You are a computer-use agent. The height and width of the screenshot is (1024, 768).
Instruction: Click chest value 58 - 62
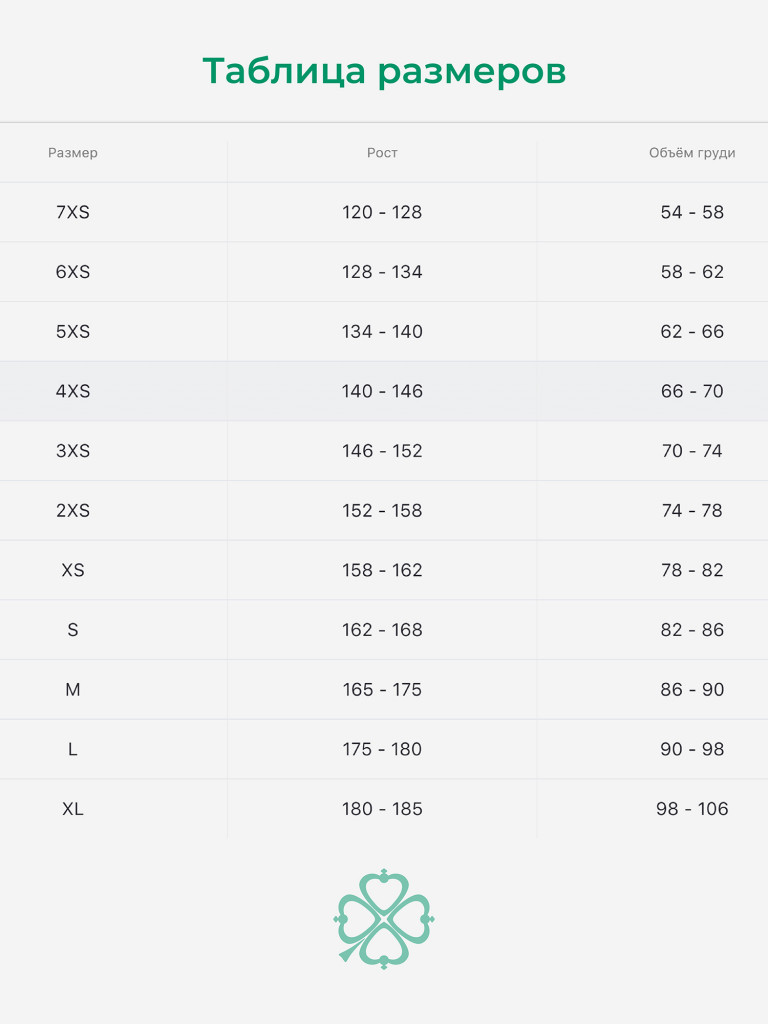[x=692, y=272]
